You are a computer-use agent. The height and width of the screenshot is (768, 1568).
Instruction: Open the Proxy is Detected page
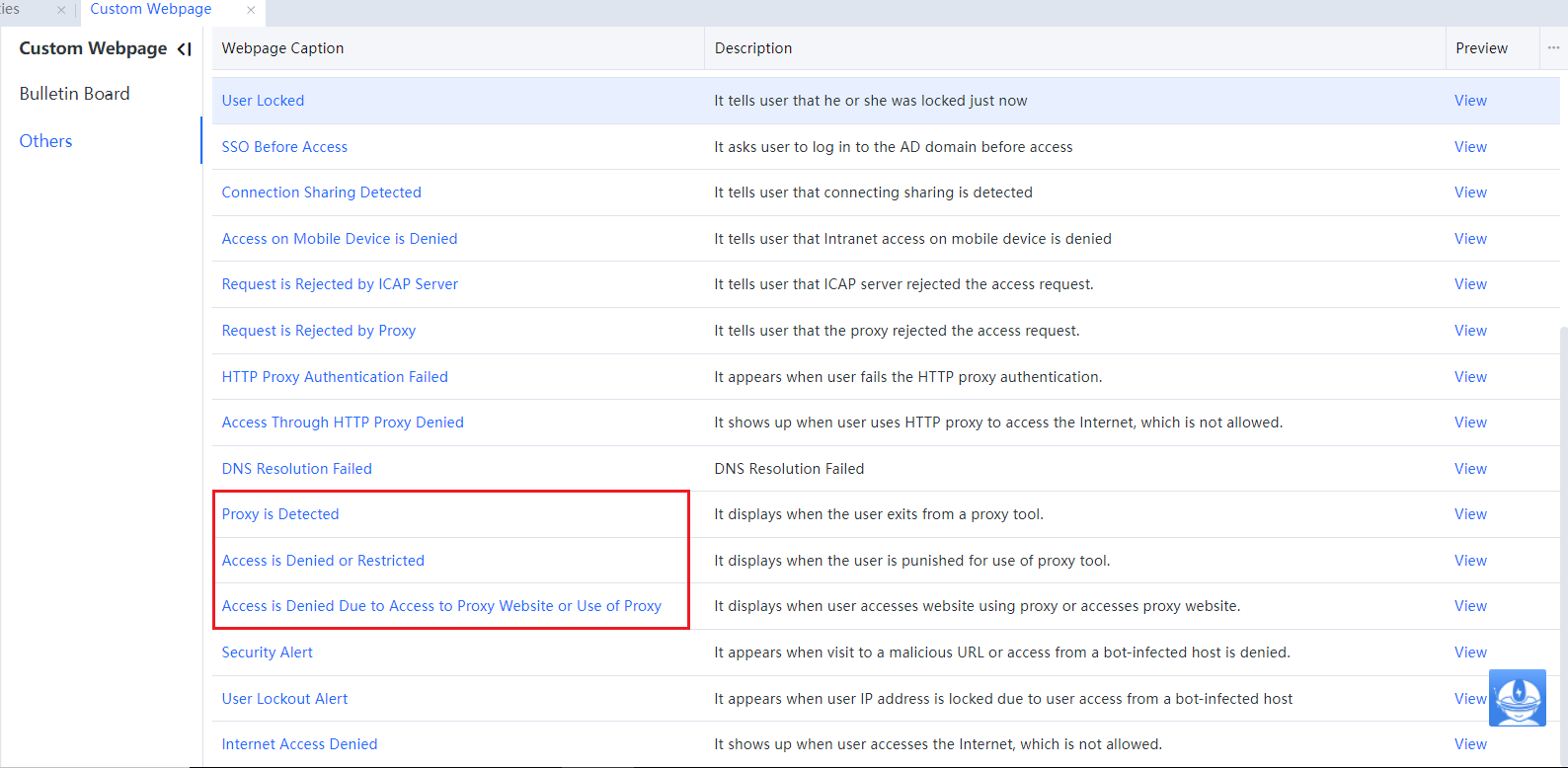click(280, 514)
